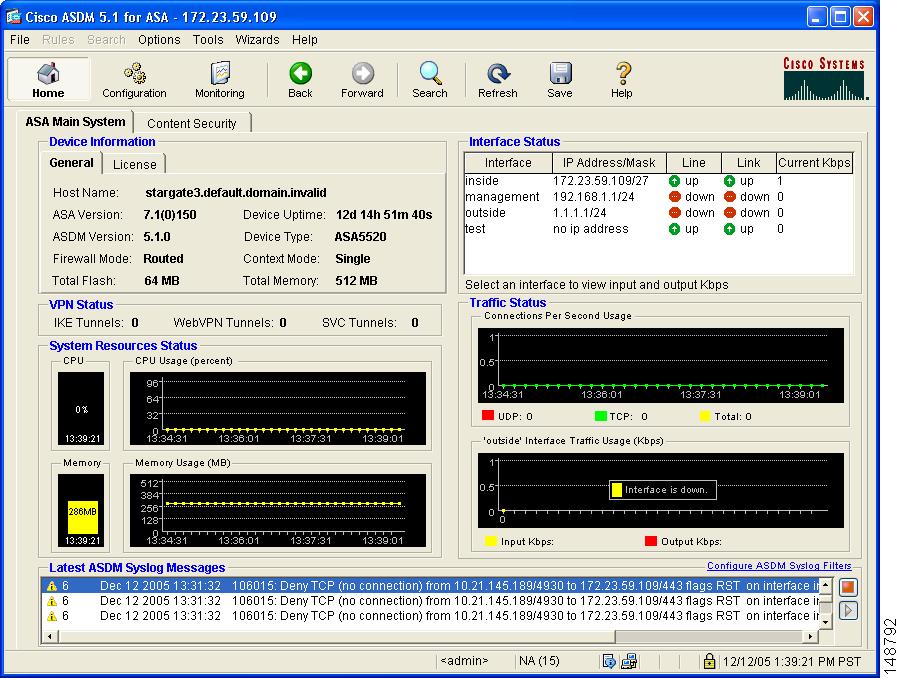Select the outside interface row

(x=658, y=213)
